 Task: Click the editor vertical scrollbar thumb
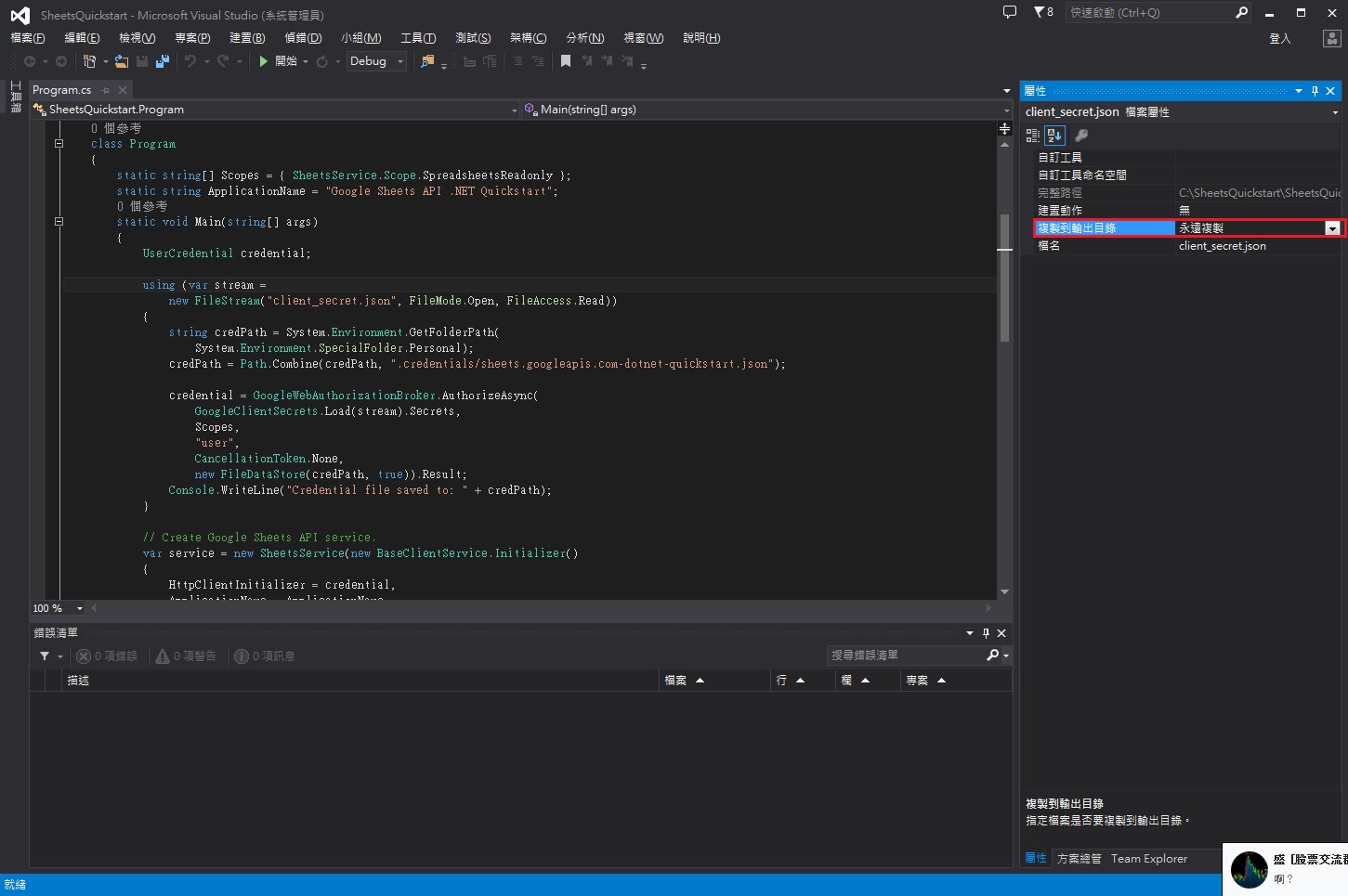1004,279
